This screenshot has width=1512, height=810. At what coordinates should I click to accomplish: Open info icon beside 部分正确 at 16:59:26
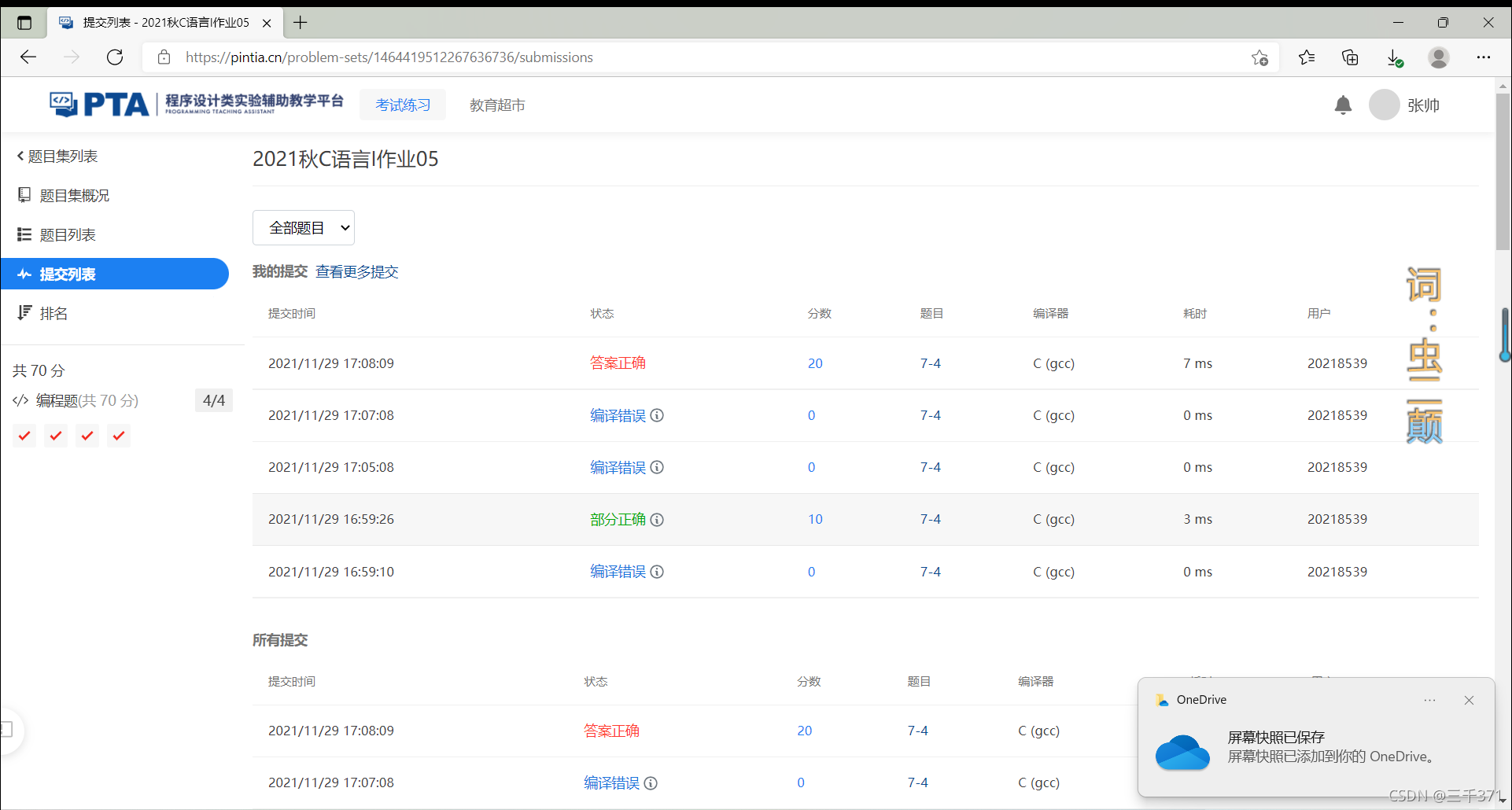click(x=657, y=519)
